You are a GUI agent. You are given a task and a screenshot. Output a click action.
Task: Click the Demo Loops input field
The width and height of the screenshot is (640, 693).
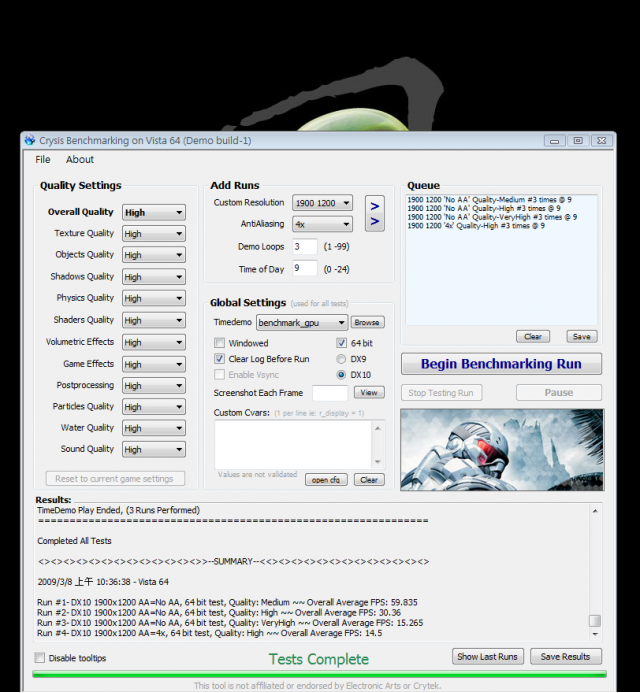[305, 247]
